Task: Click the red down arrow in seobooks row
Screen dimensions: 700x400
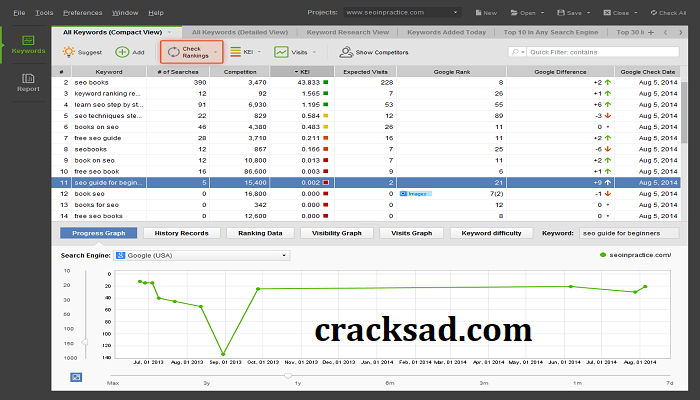Action: point(608,149)
